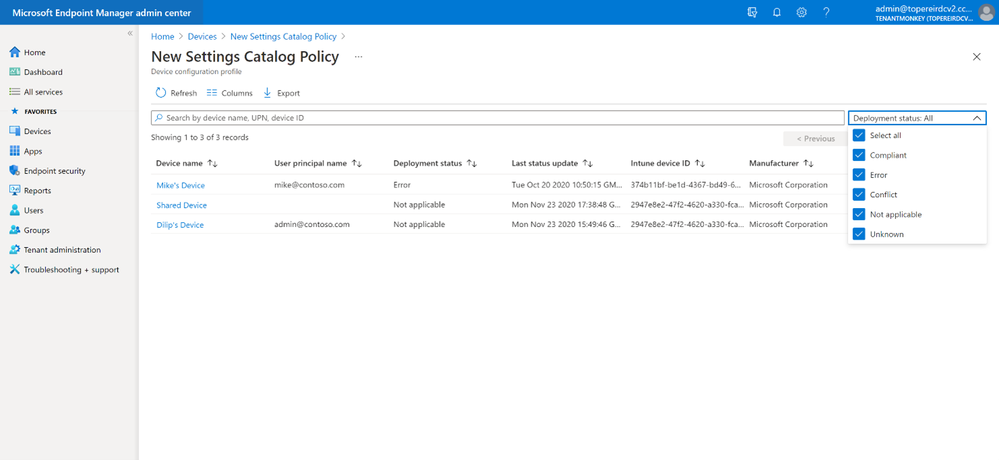The width and height of the screenshot is (999, 460).
Task: Click the Mon Nov 23 2020 17:38:48 cell
Action: (566, 205)
